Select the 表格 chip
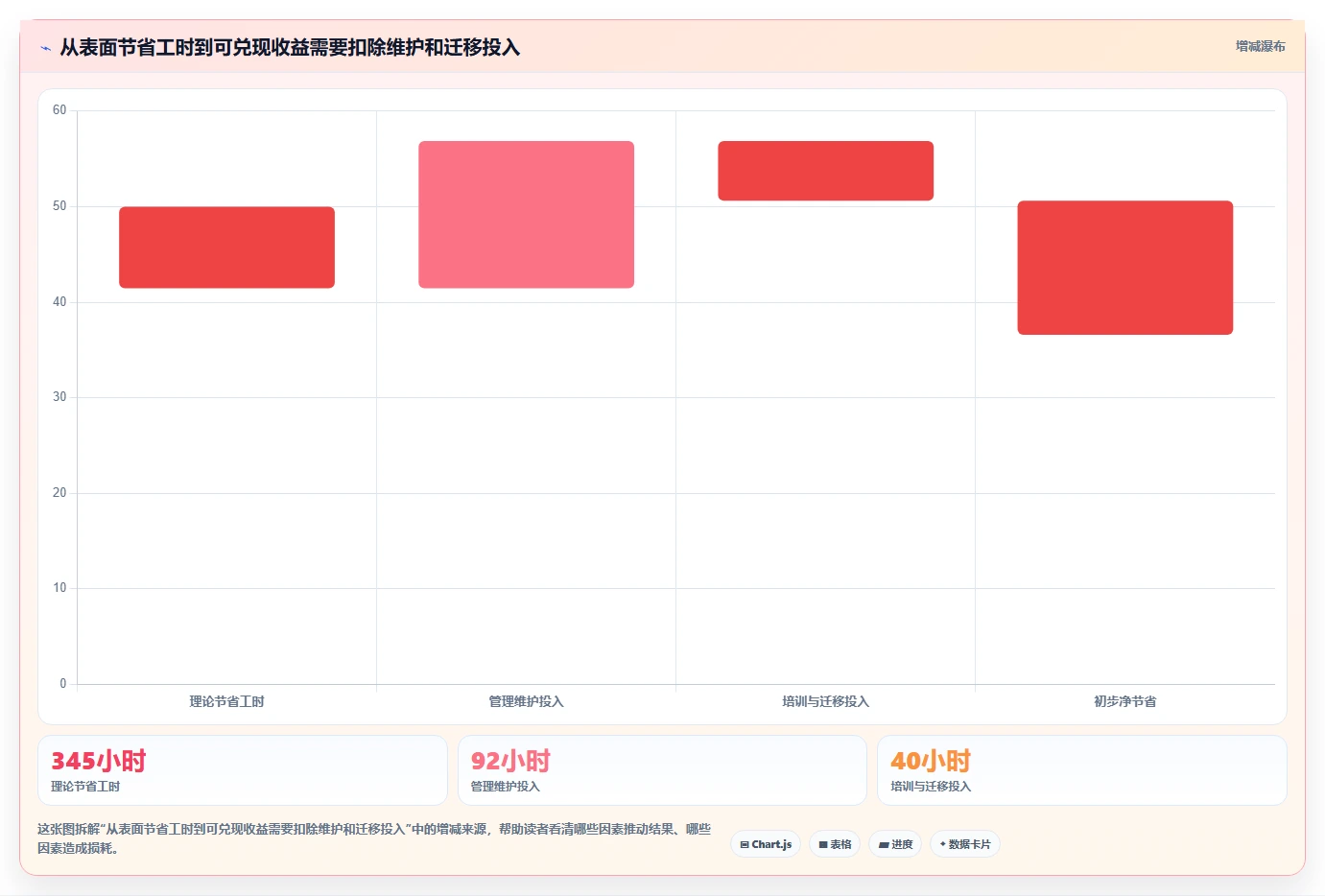This screenshot has width=1325, height=896. 835,844
